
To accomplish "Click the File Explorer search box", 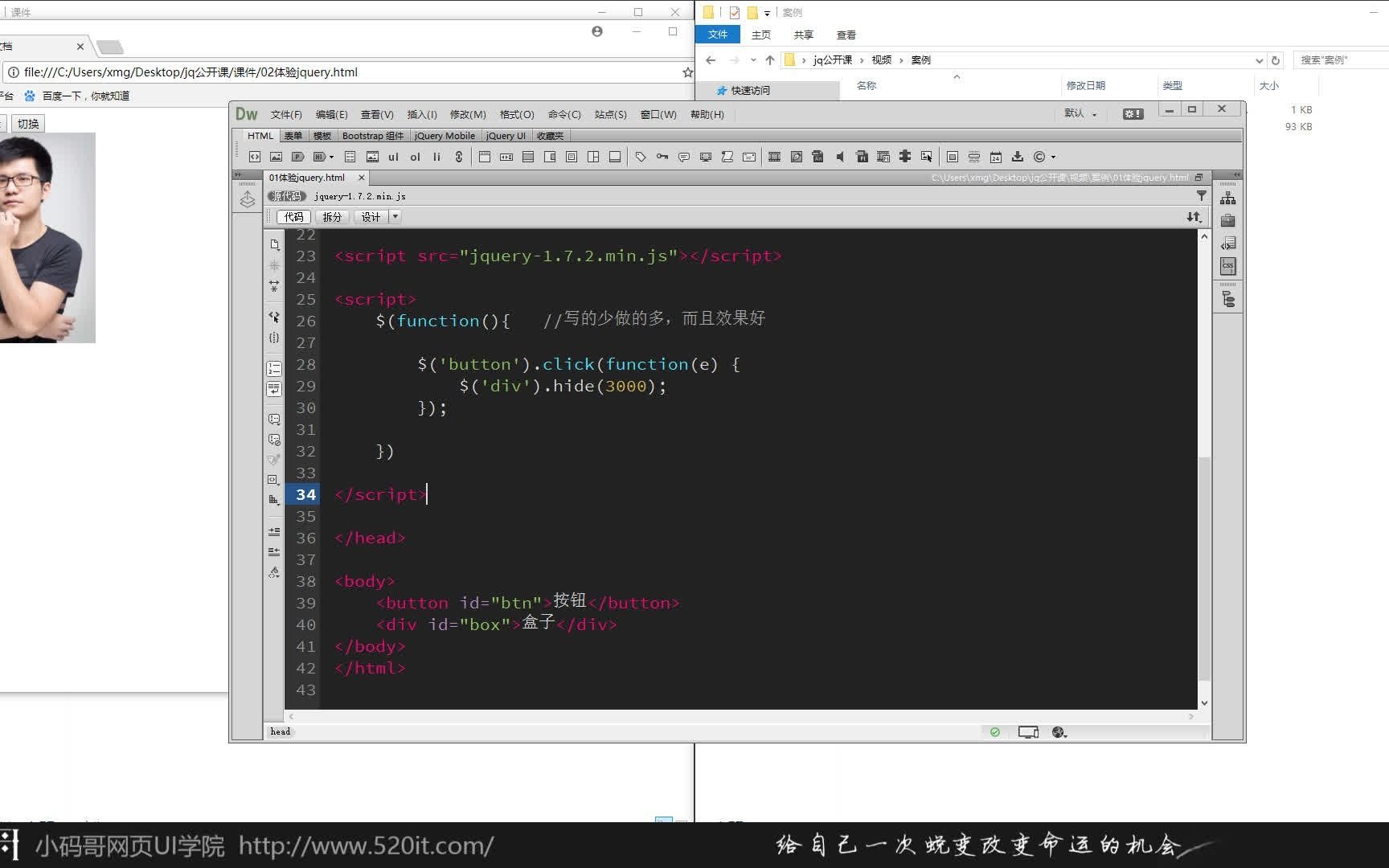I will 1341,60.
